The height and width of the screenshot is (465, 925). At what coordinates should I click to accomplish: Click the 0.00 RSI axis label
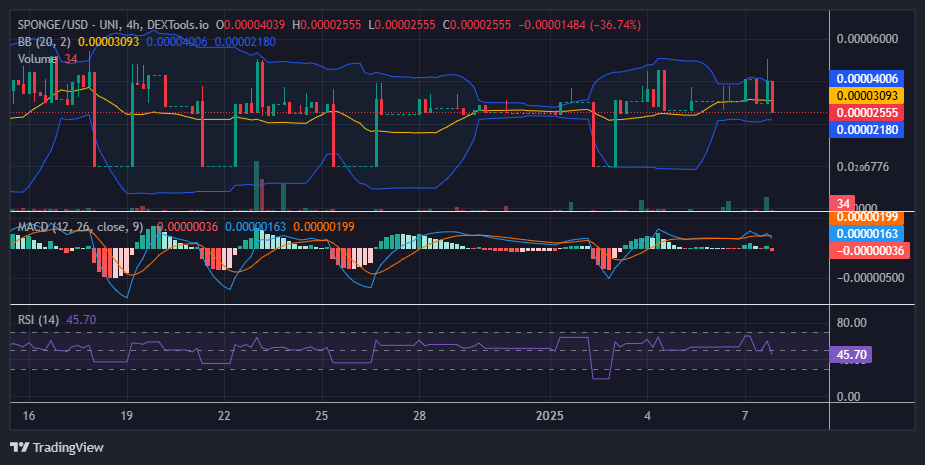[x=848, y=397]
